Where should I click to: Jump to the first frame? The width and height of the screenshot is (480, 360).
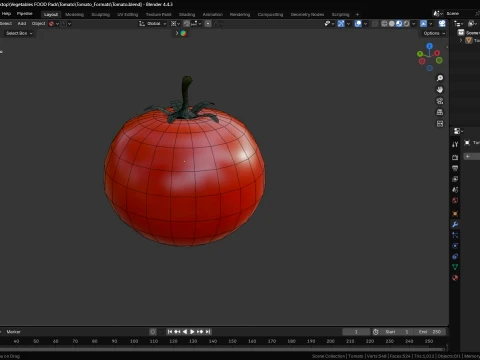click(170, 332)
